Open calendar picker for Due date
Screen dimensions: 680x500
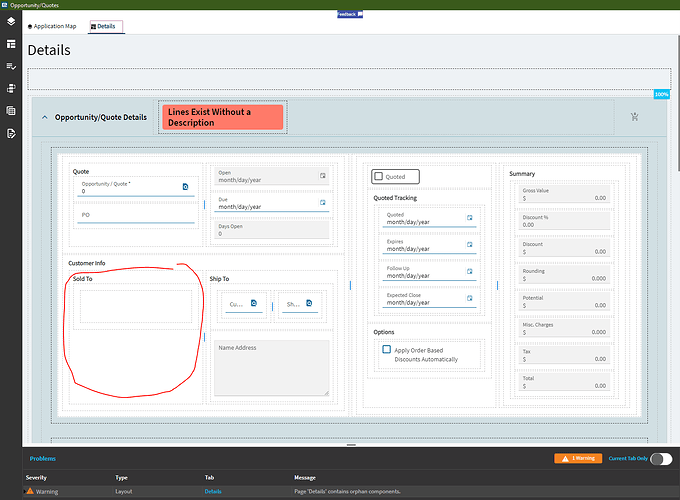[x=323, y=203]
